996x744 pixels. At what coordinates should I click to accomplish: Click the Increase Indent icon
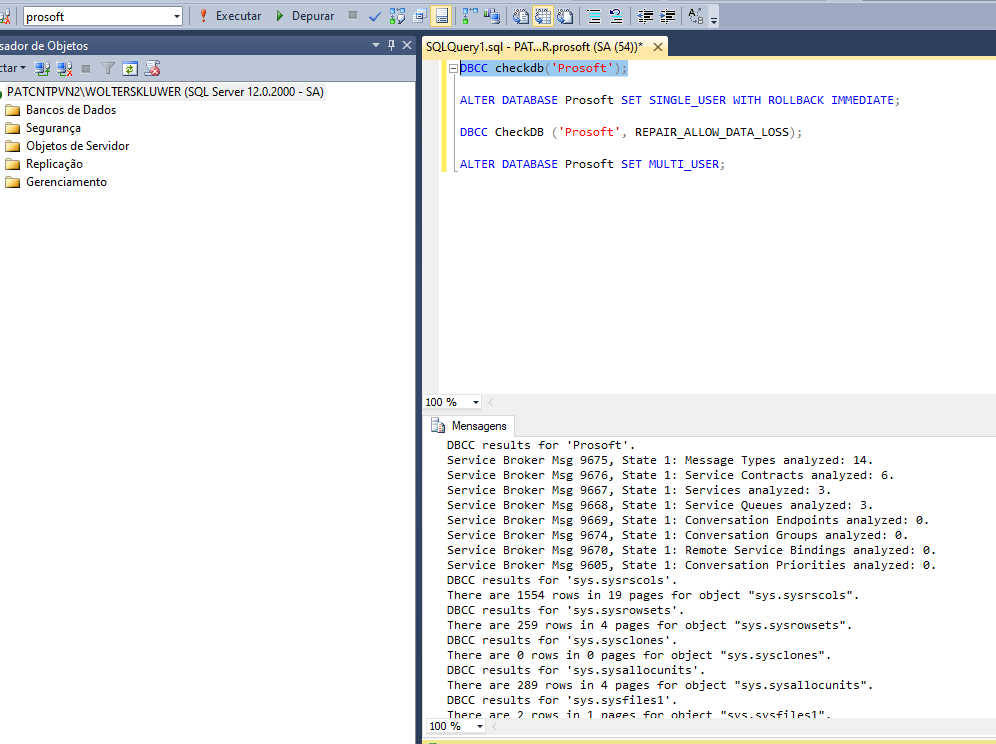point(666,16)
